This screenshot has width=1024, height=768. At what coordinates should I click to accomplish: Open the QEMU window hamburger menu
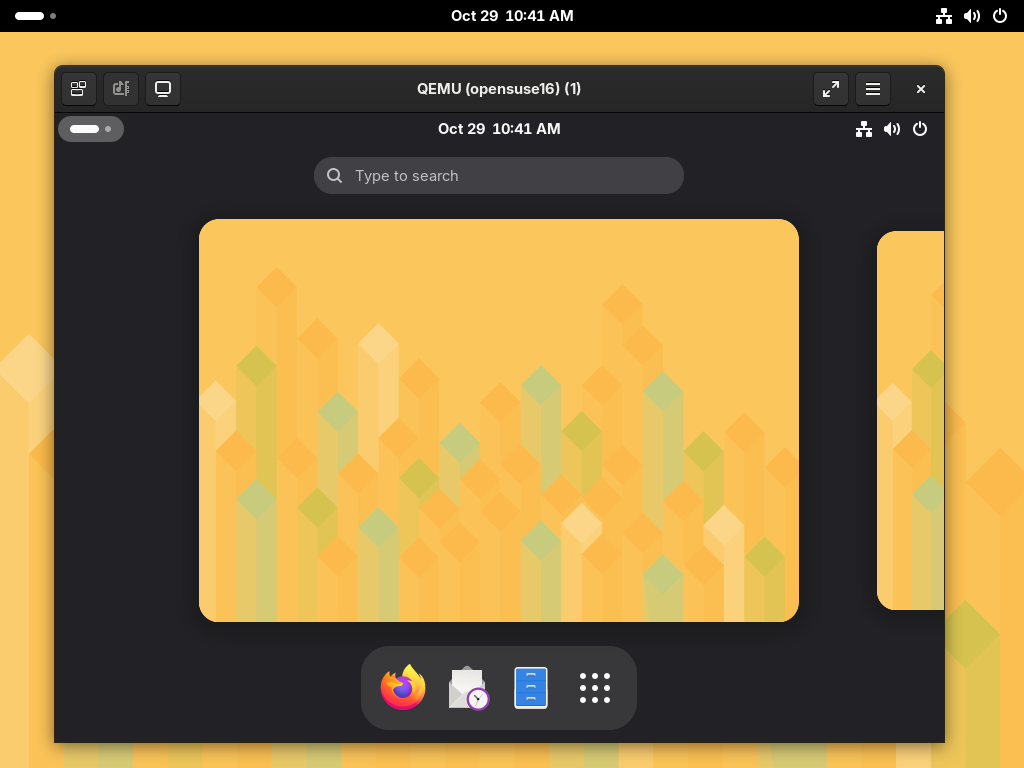point(873,89)
